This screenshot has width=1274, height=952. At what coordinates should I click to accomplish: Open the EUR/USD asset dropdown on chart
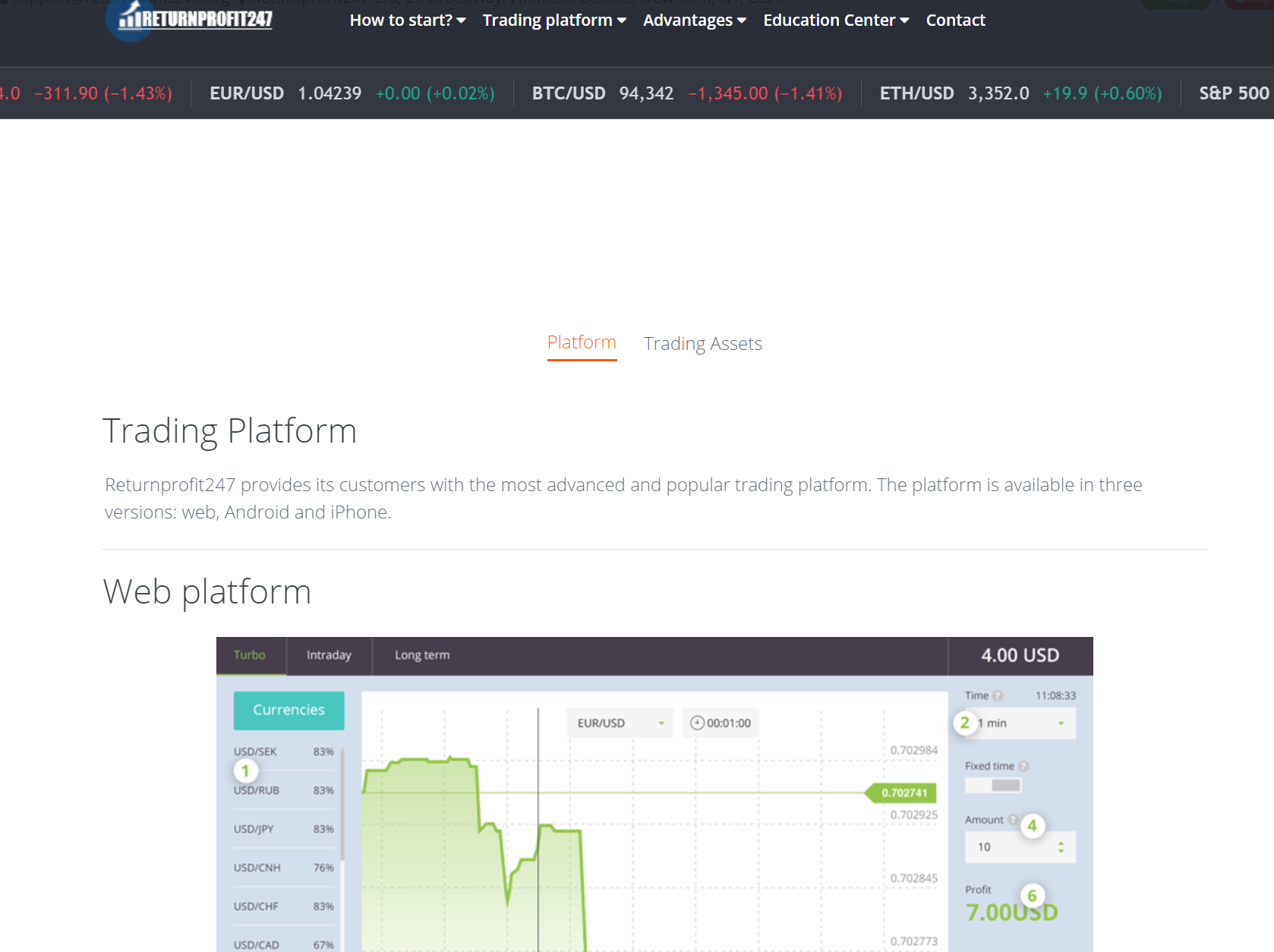click(620, 723)
